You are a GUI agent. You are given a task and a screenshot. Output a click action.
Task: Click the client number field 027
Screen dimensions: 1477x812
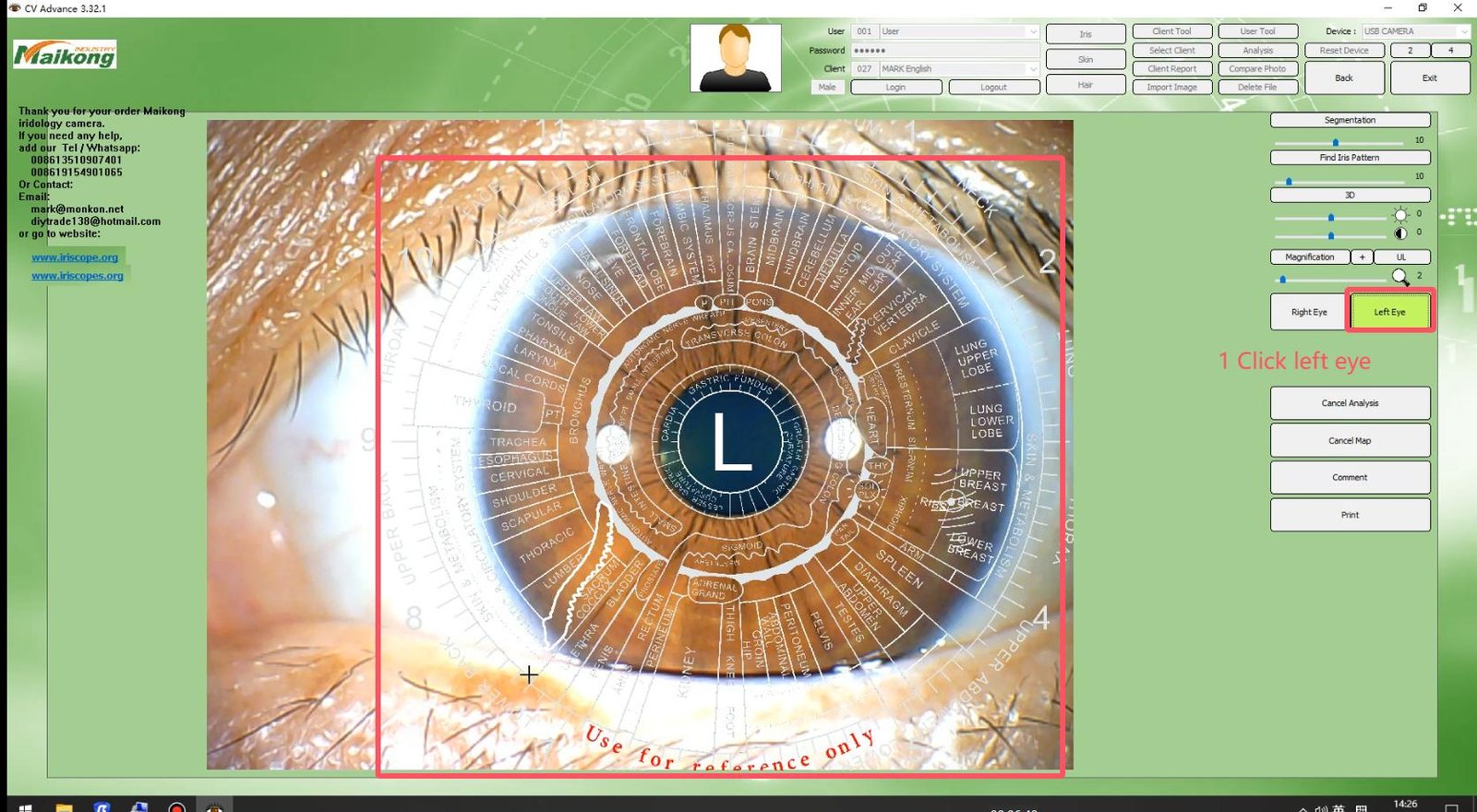(864, 68)
